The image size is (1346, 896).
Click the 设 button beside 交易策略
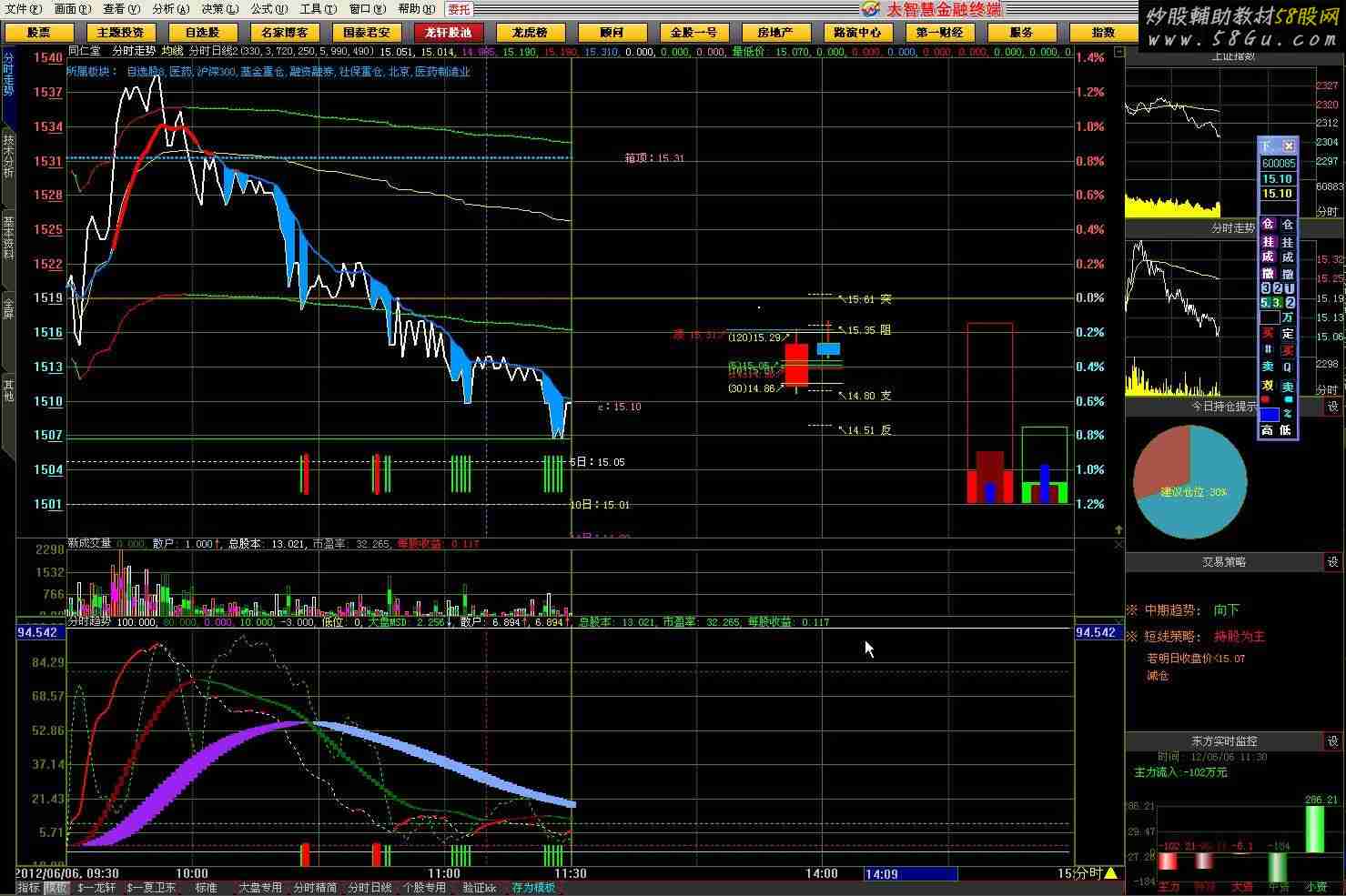[1333, 562]
